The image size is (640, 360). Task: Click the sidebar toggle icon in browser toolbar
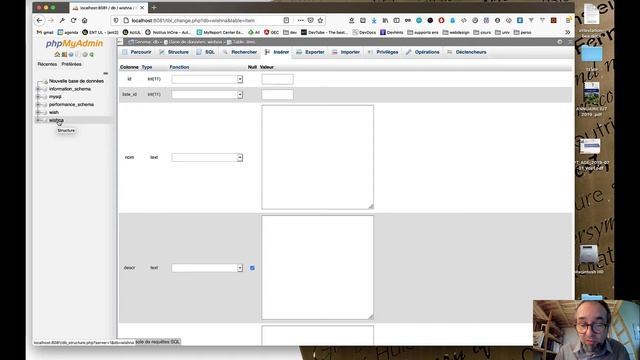pyautogui.click(x=396, y=20)
